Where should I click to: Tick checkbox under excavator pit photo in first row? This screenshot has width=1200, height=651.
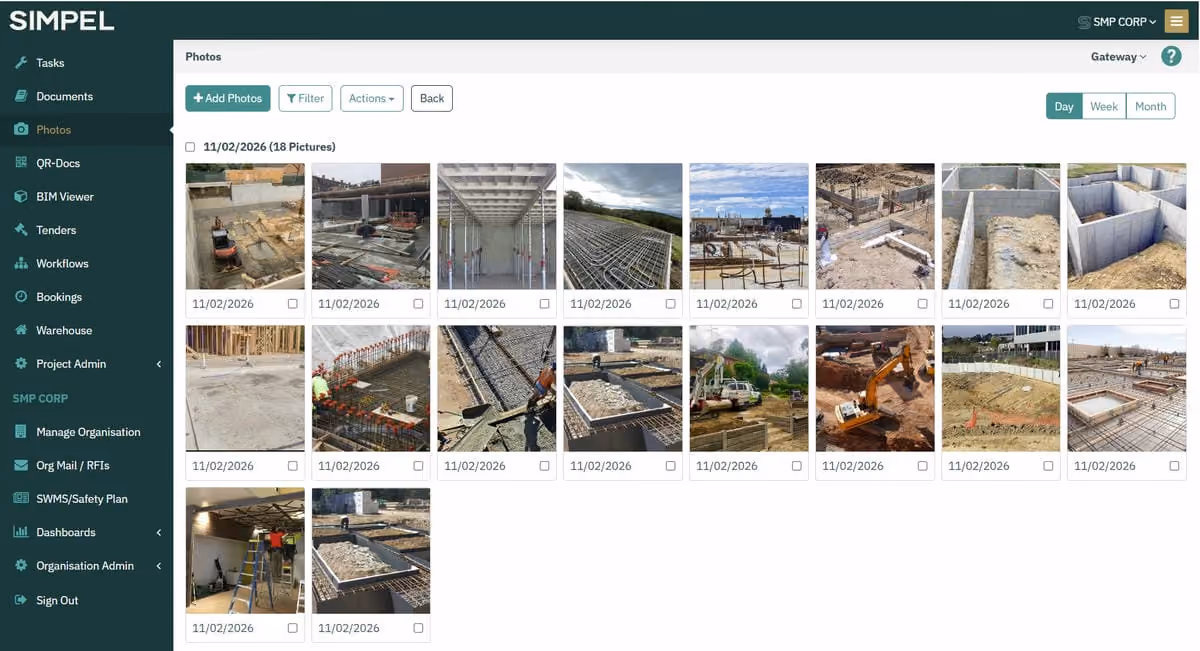292,304
